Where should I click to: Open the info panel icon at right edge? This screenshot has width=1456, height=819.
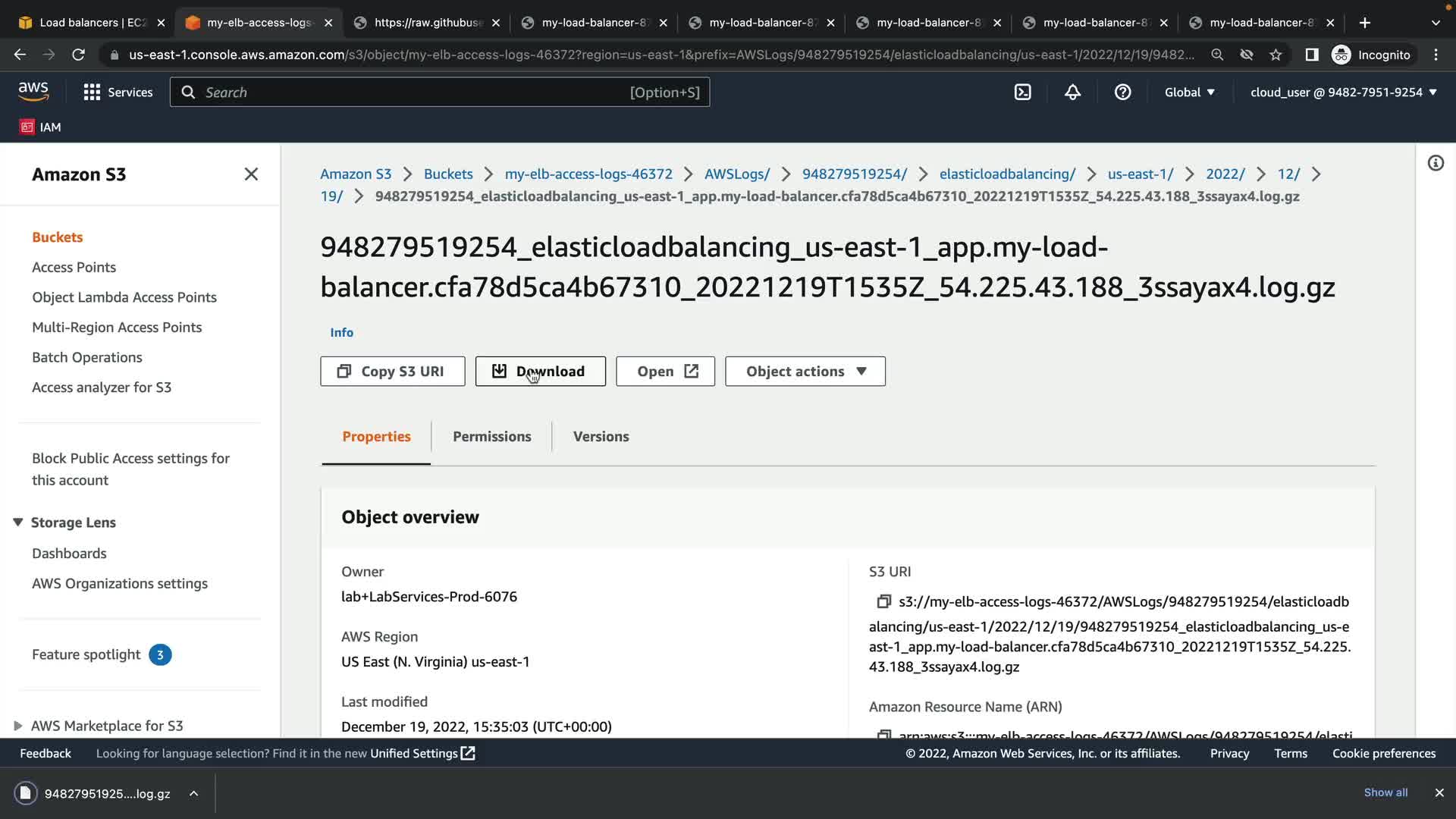tap(1436, 163)
